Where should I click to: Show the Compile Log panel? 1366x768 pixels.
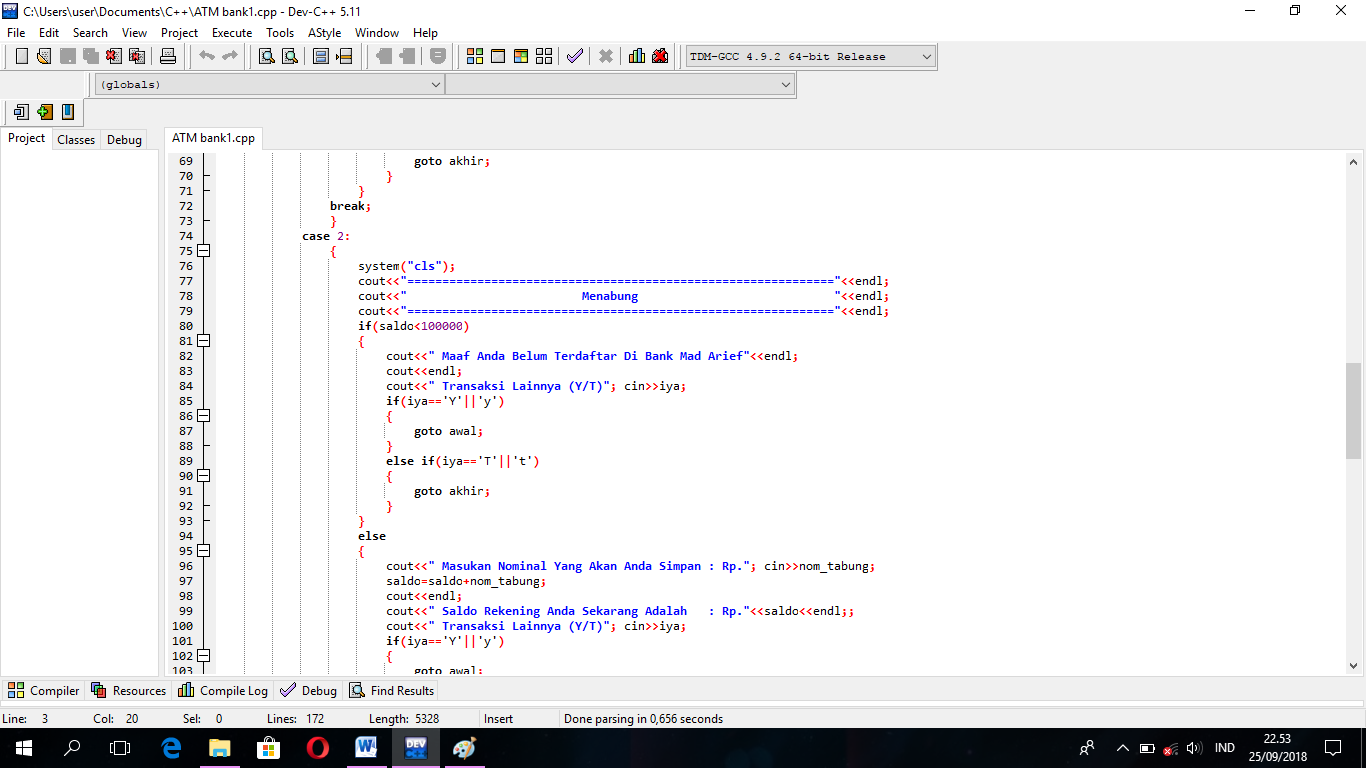pos(222,690)
